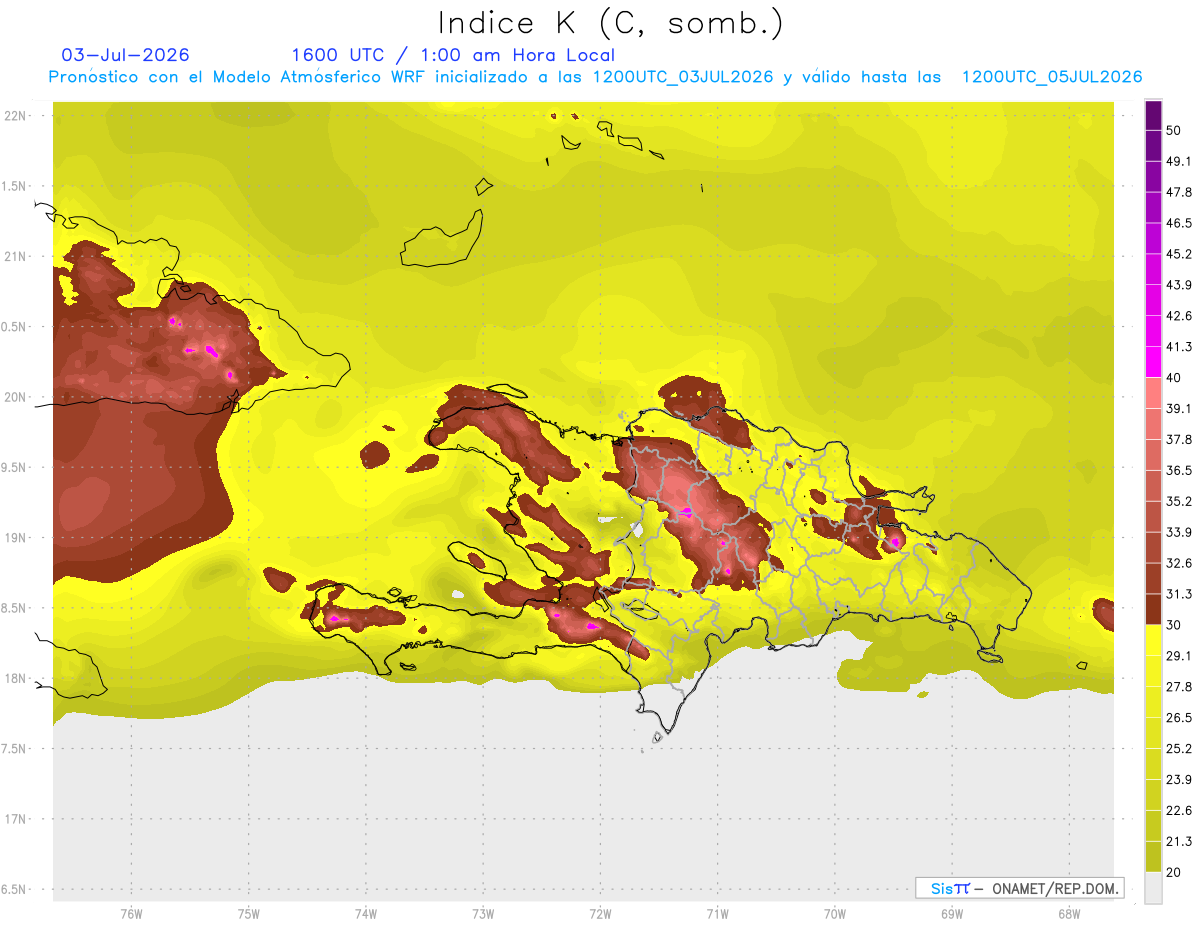
Task: Pick the olive band between 20 and 21.3
Action: [x=1153, y=856]
